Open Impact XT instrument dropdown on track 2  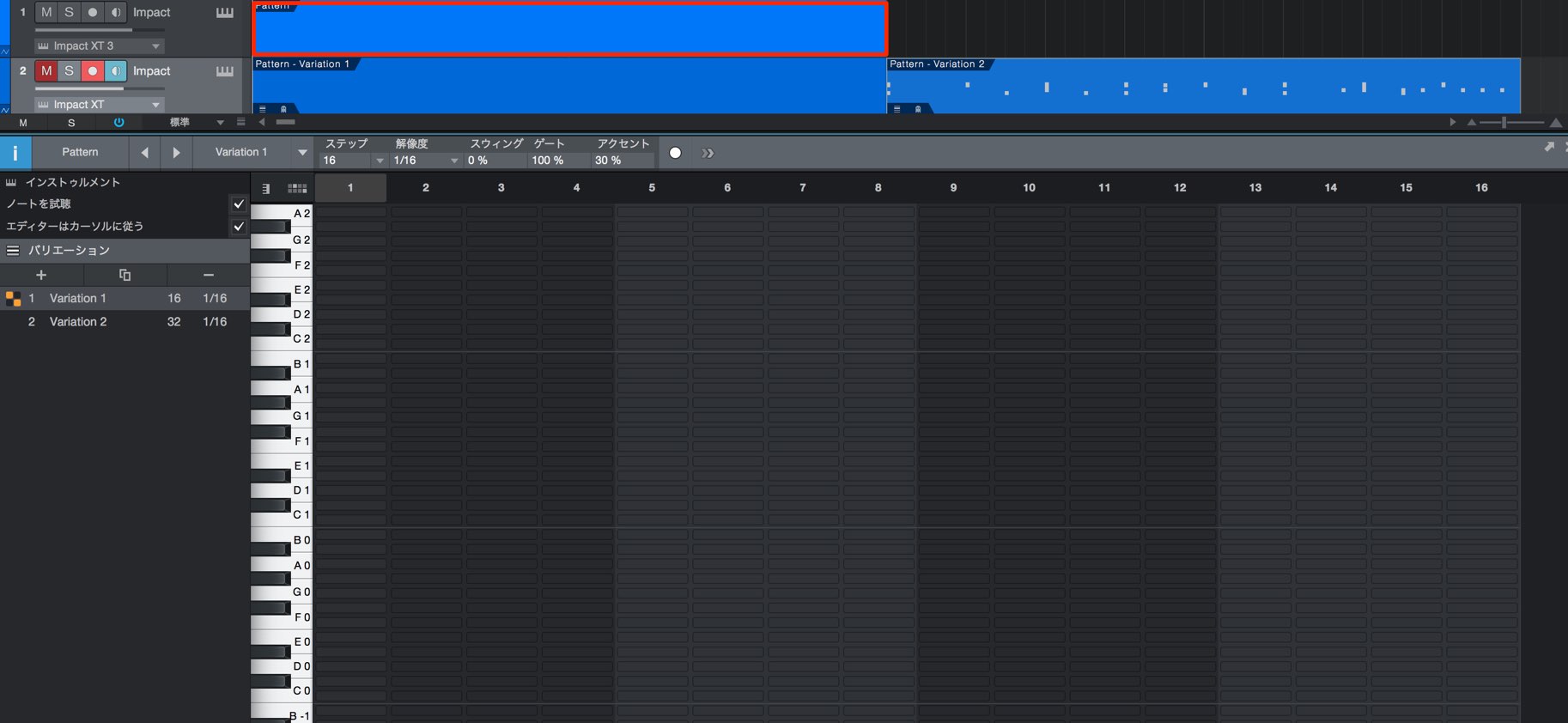click(99, 104)
